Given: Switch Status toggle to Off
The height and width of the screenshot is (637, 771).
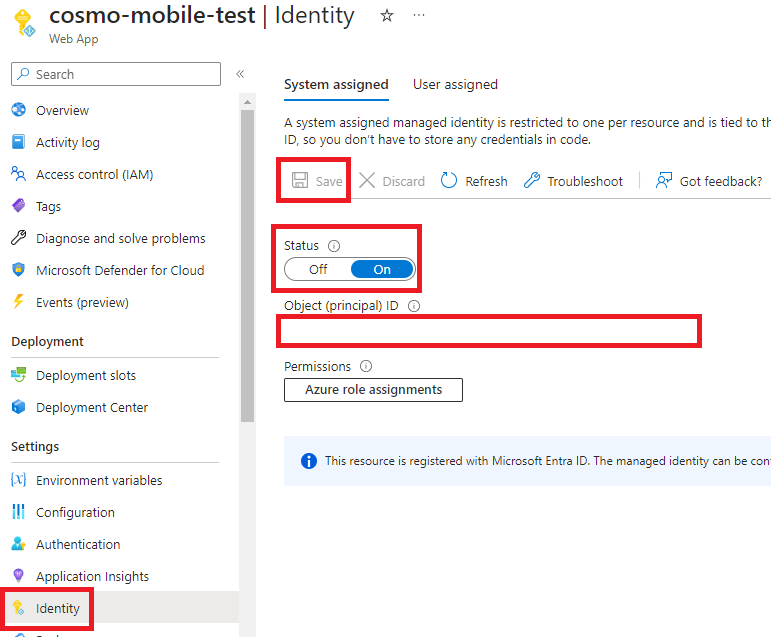Looking at the screenshot, I should click(318, 269).
